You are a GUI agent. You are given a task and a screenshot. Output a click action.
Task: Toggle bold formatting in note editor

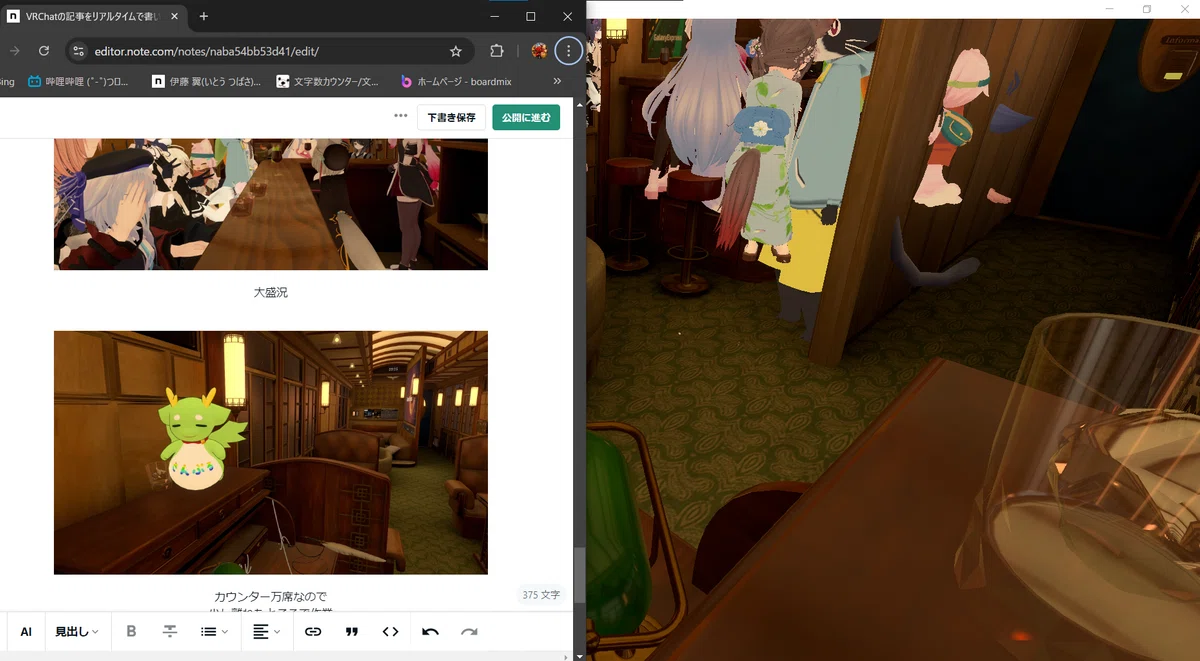(x=131, y=632)
